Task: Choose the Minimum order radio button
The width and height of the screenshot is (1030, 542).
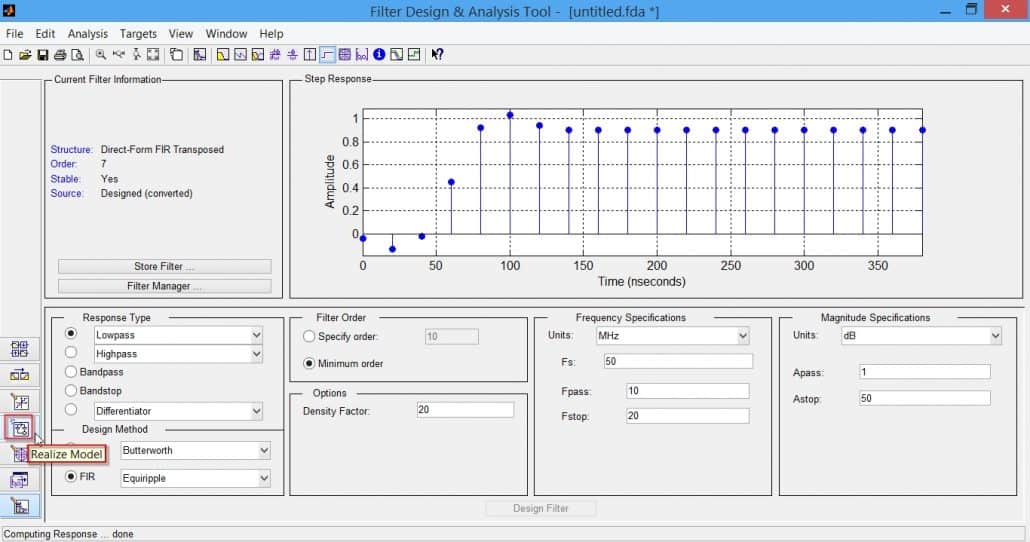Action: tap(309, 363)
